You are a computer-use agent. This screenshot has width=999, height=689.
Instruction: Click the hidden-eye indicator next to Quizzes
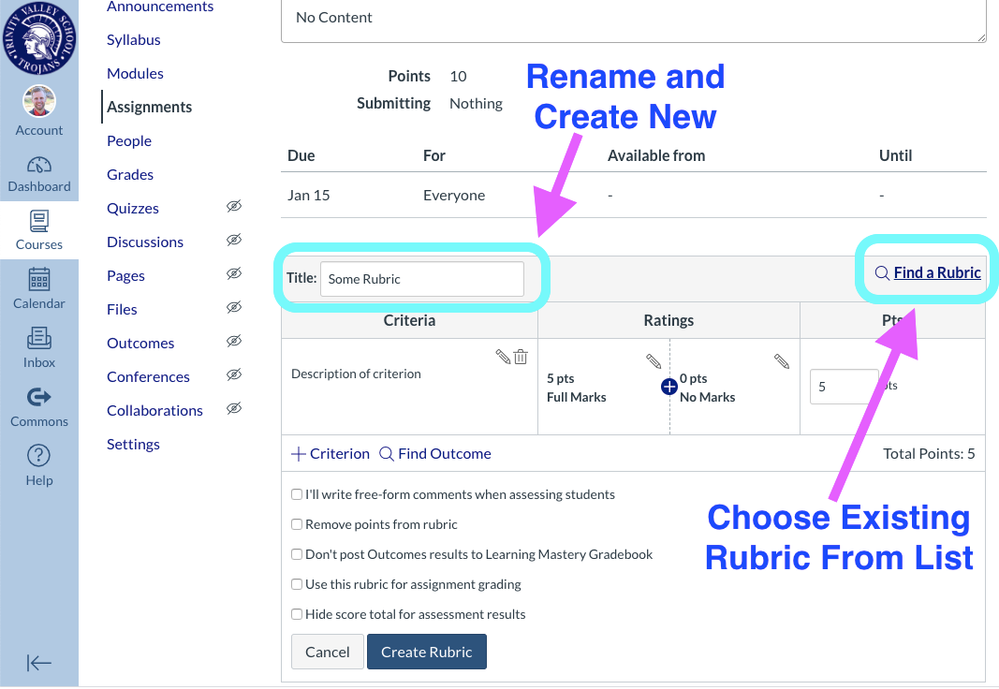coord(233,207)
